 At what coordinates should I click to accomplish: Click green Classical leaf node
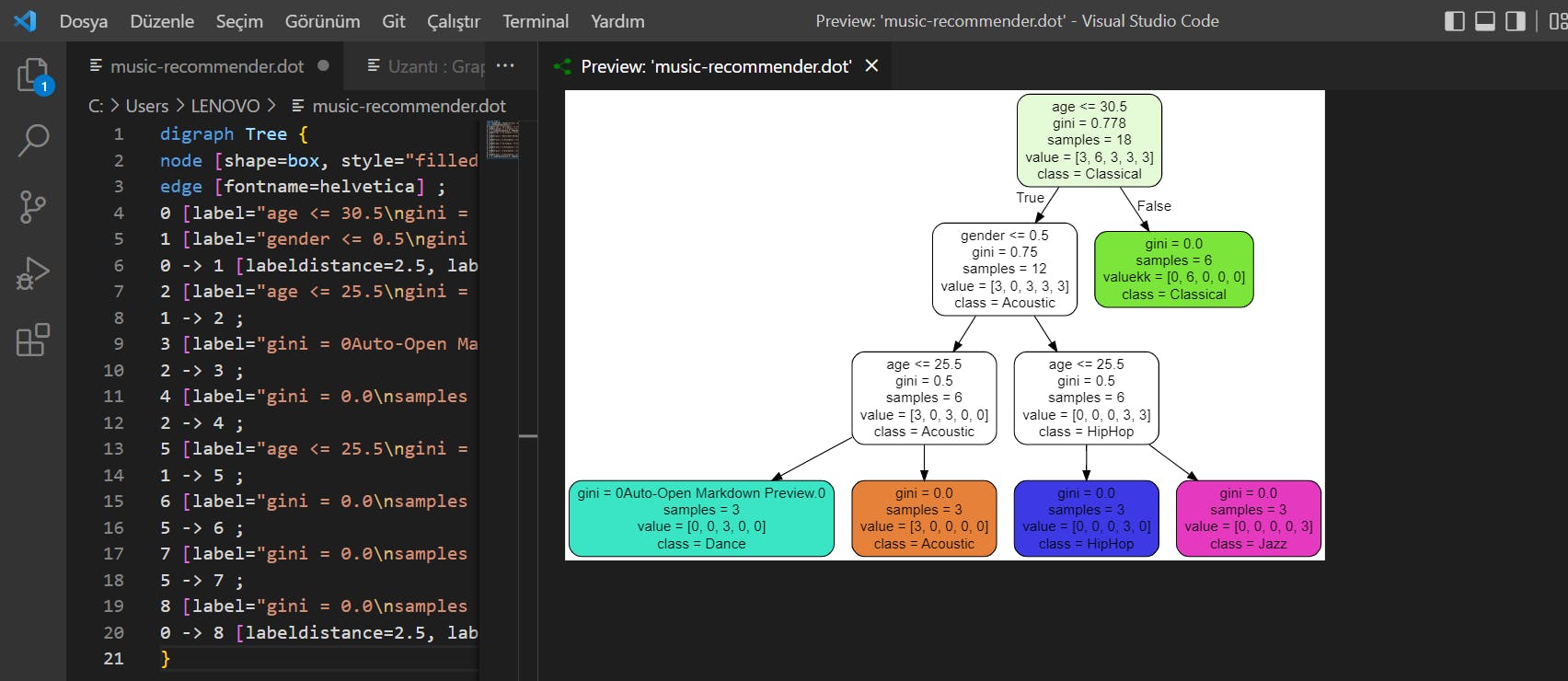pyautogui.click(x=1174, y=269)
